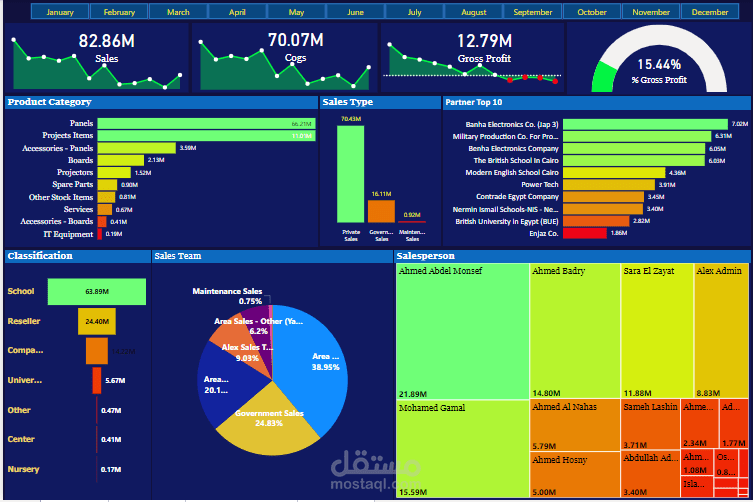753x502 pixels.
Task: Select the July month button
Action: [414, 12]
